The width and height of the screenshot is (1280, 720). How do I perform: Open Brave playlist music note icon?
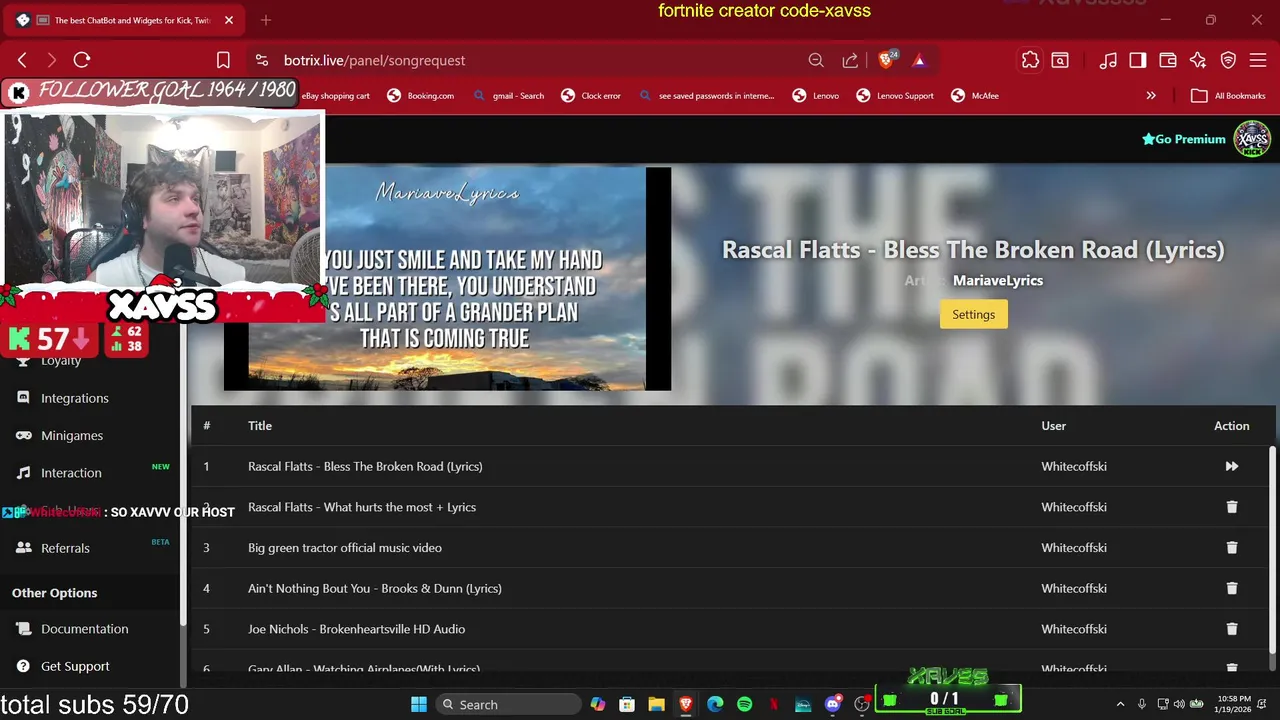[x=1108, y=60]
